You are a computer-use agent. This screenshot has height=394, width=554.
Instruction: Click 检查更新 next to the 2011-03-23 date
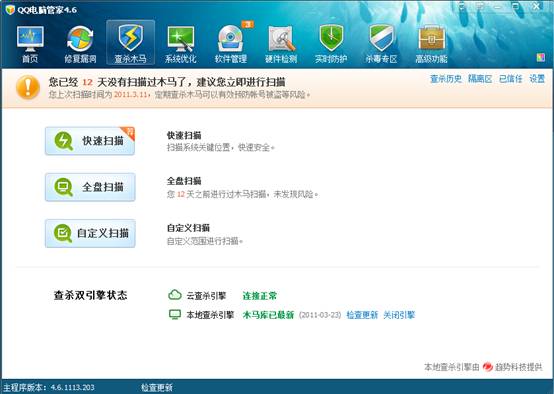coord(362,314)
